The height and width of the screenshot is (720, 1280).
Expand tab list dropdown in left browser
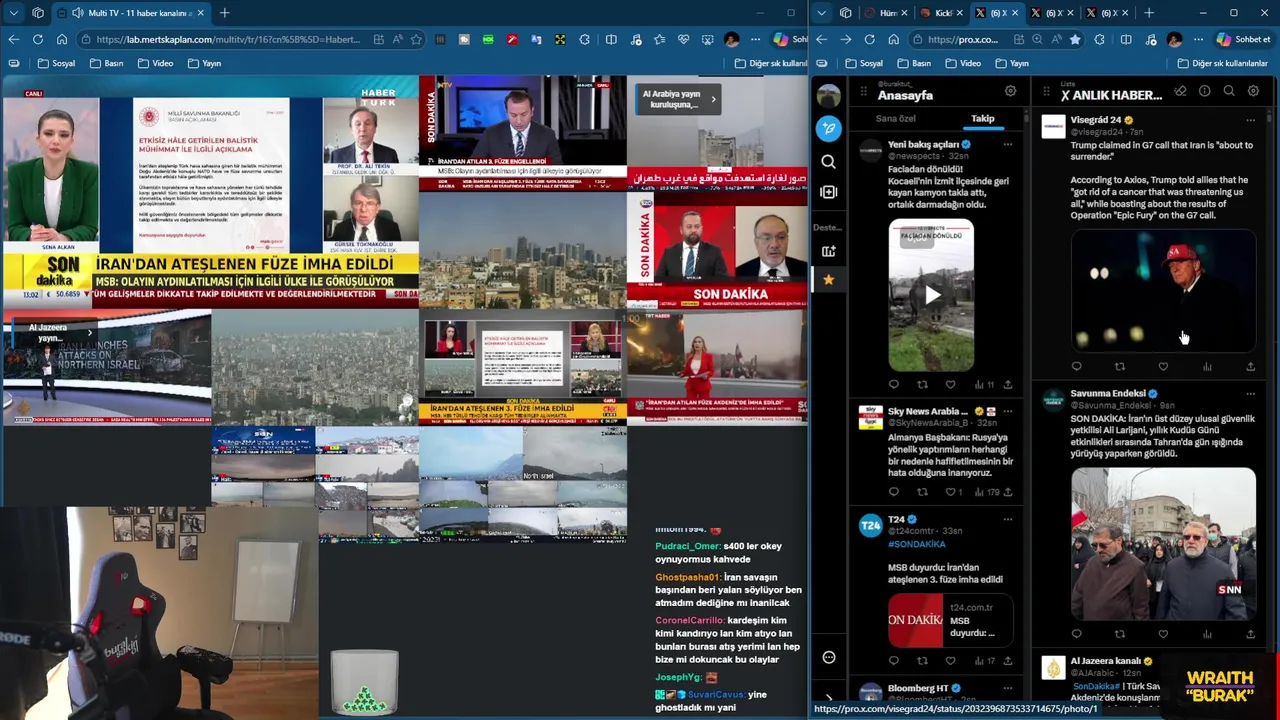(12, 13)
